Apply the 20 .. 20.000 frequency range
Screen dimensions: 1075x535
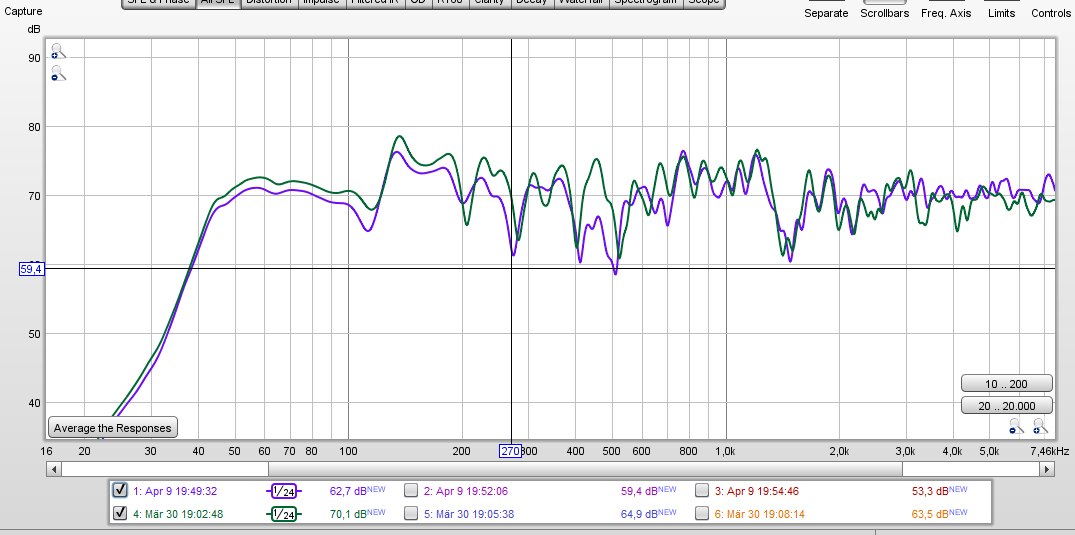(x=1006, y=405)
